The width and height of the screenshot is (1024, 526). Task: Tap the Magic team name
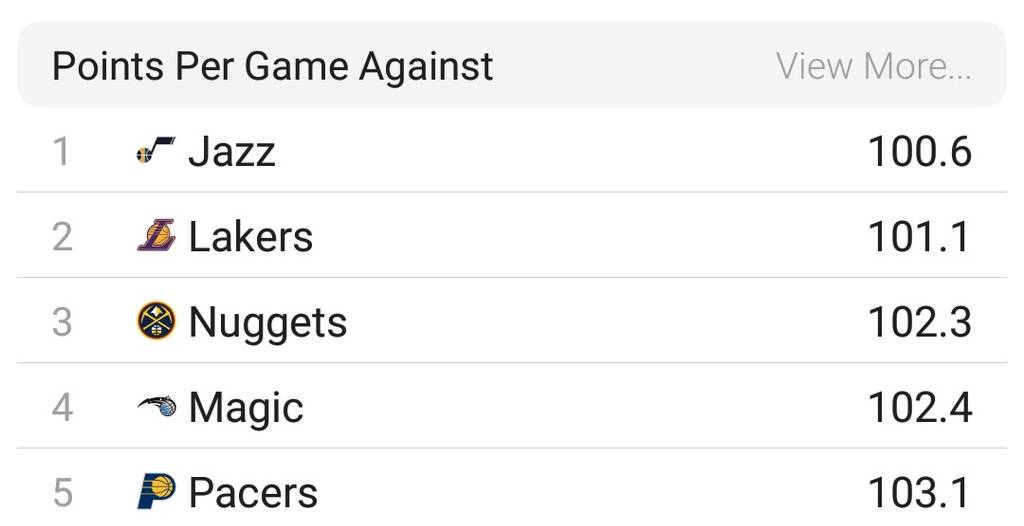pos(245,407)
